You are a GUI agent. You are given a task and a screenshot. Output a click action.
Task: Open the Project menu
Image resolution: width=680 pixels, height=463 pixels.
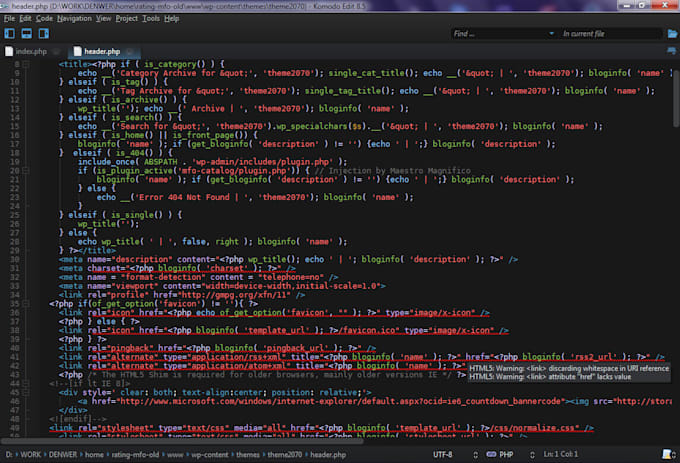coord(126,18)
